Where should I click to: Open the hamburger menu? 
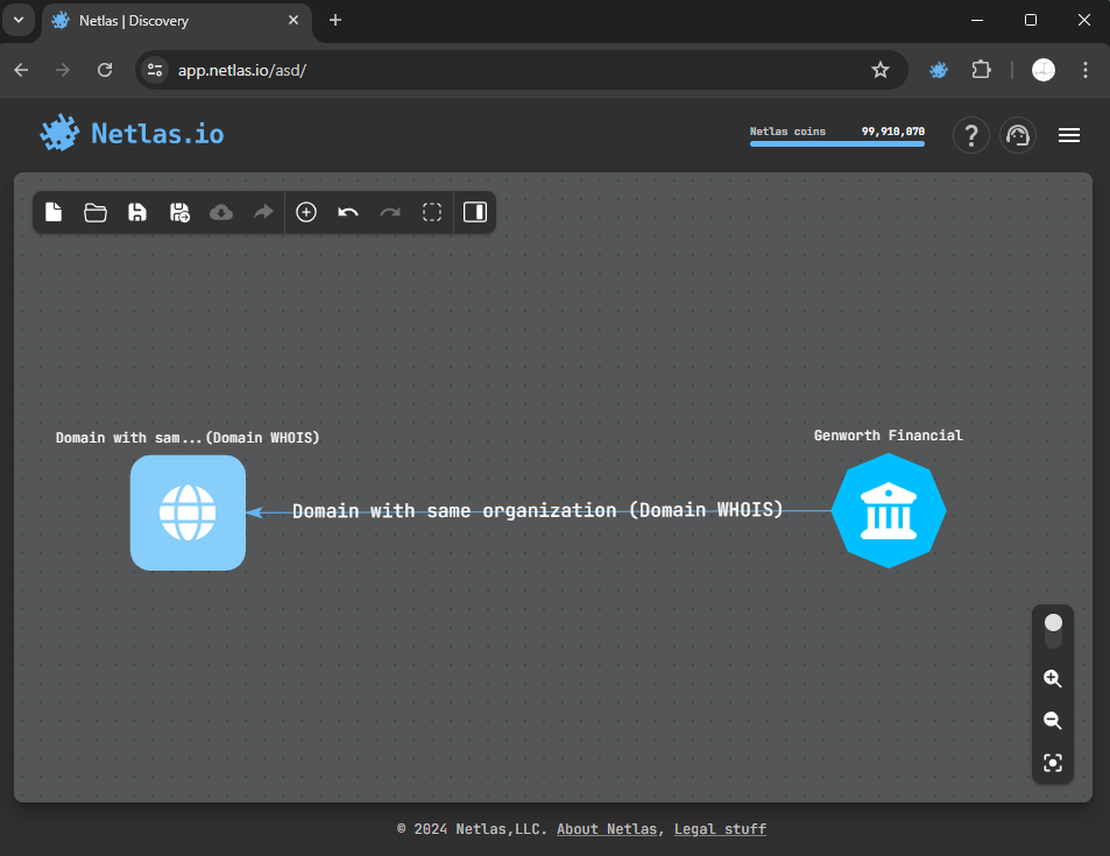(1069, 135)
